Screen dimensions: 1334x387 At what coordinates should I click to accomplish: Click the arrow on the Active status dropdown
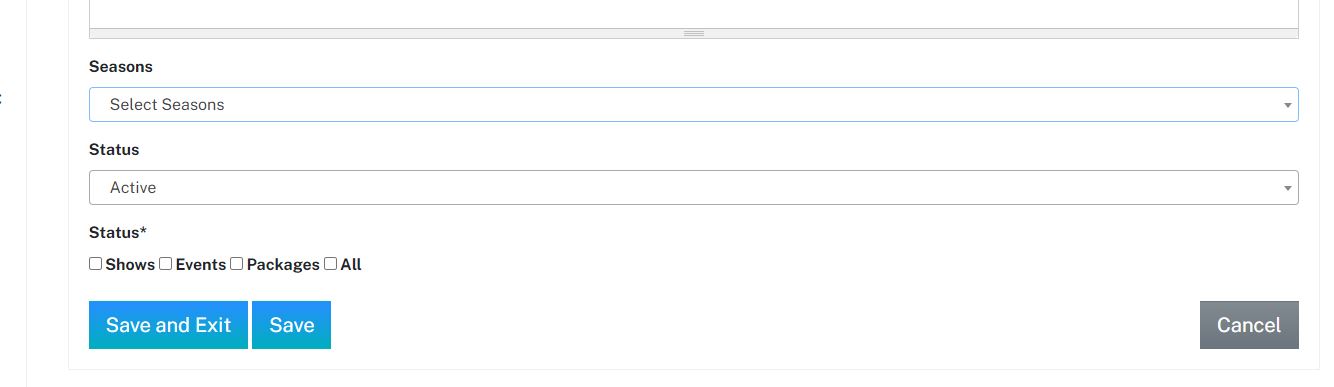pos(1287,188)
